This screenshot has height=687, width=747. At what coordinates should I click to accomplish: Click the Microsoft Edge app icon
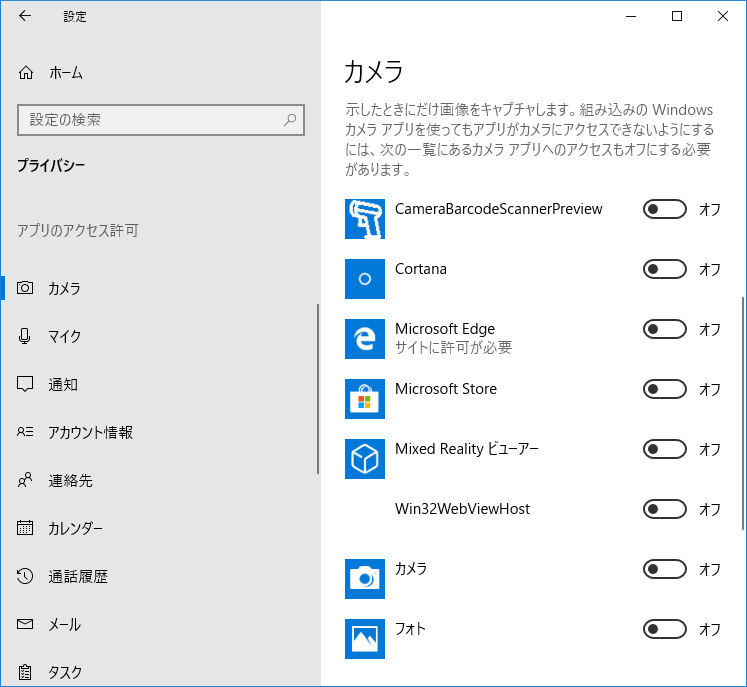(364, 339)
